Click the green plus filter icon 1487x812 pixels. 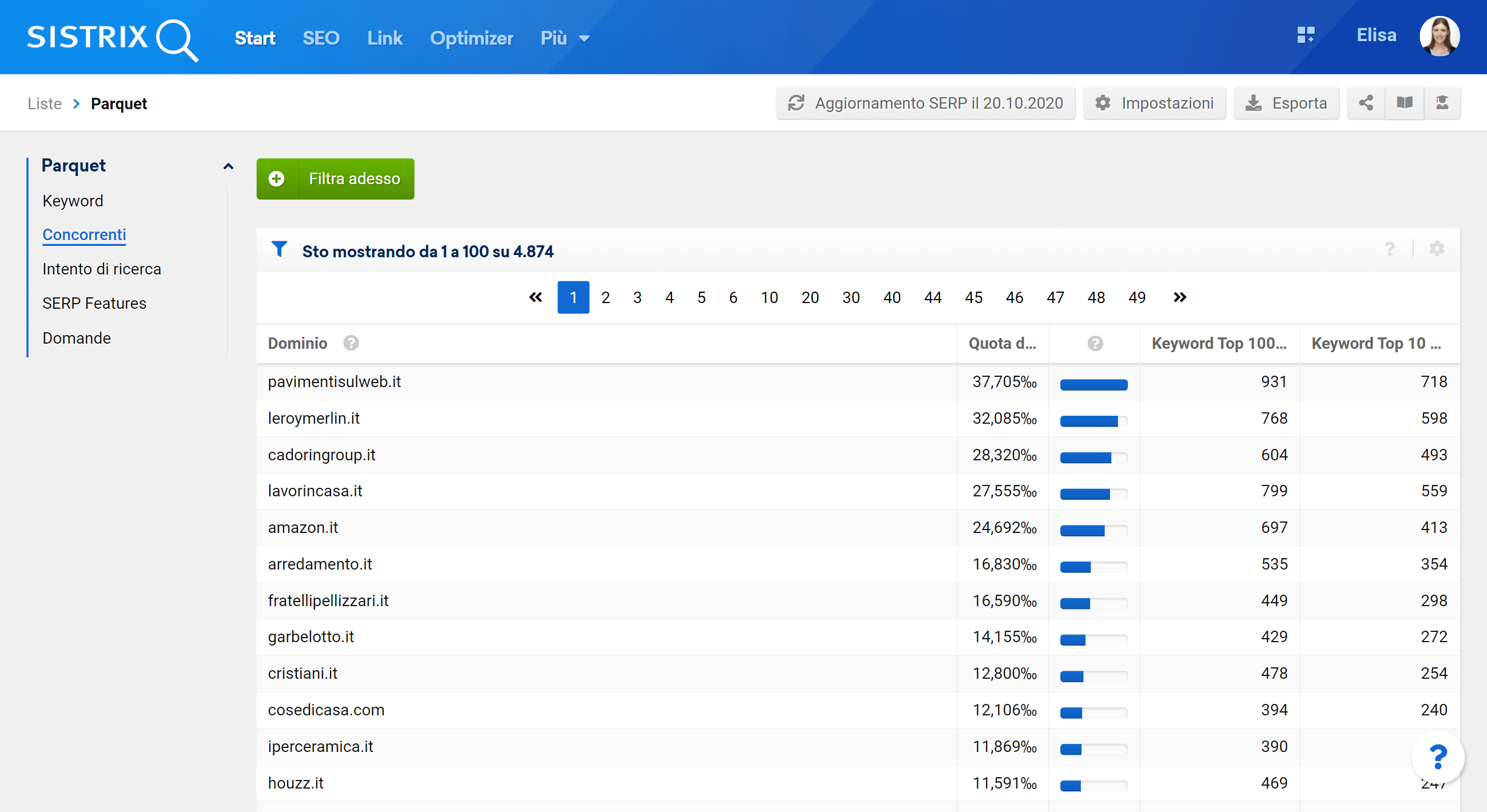276,179
